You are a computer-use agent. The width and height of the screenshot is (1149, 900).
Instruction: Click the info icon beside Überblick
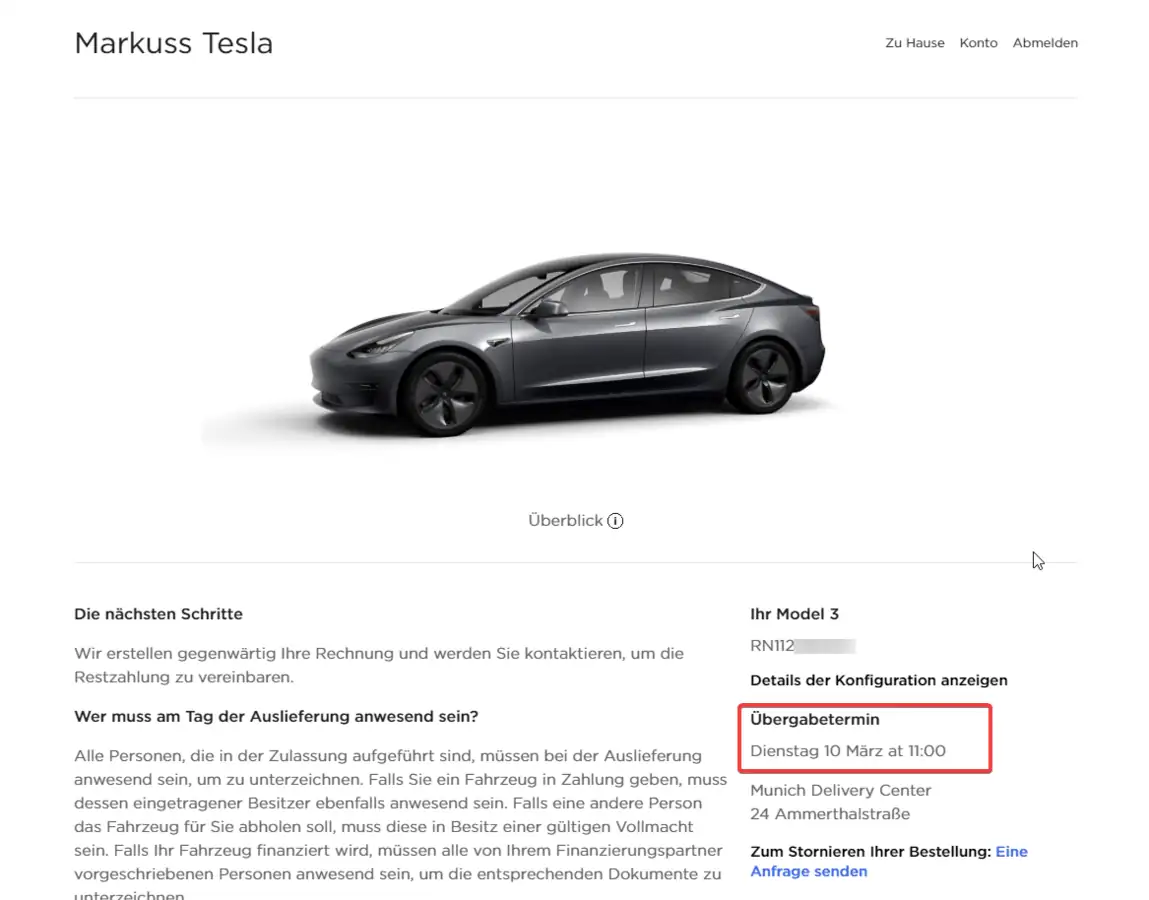pos(615,521)
